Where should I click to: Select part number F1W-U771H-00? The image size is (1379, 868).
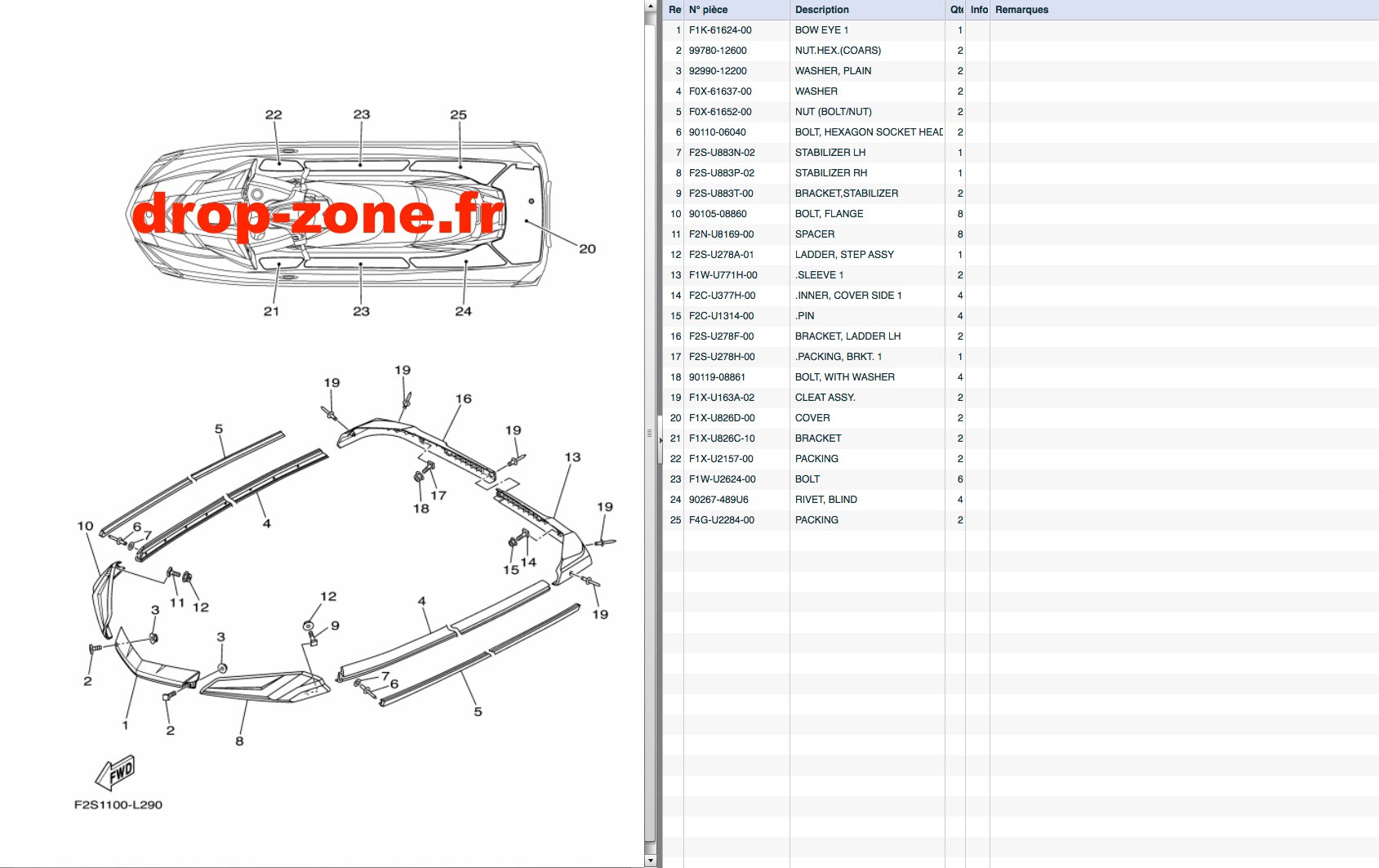[723, 275]
